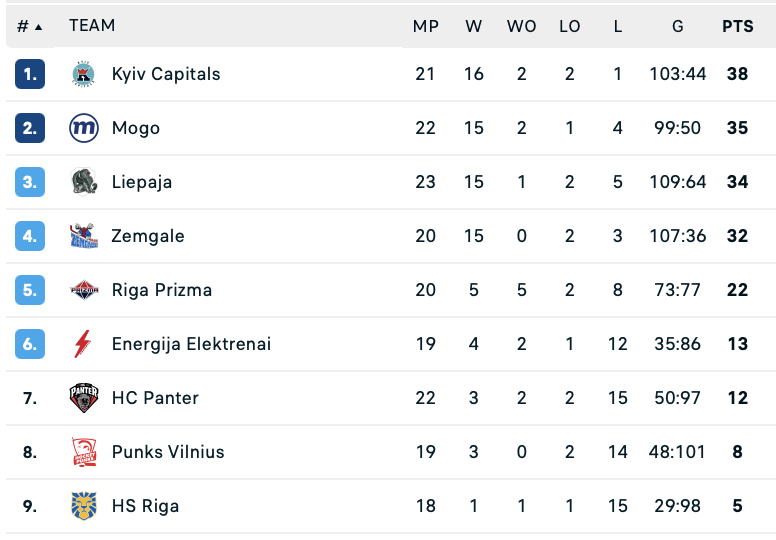Sort standings by MP column header
Screen dimensions: 776x540
pos(426,26)
